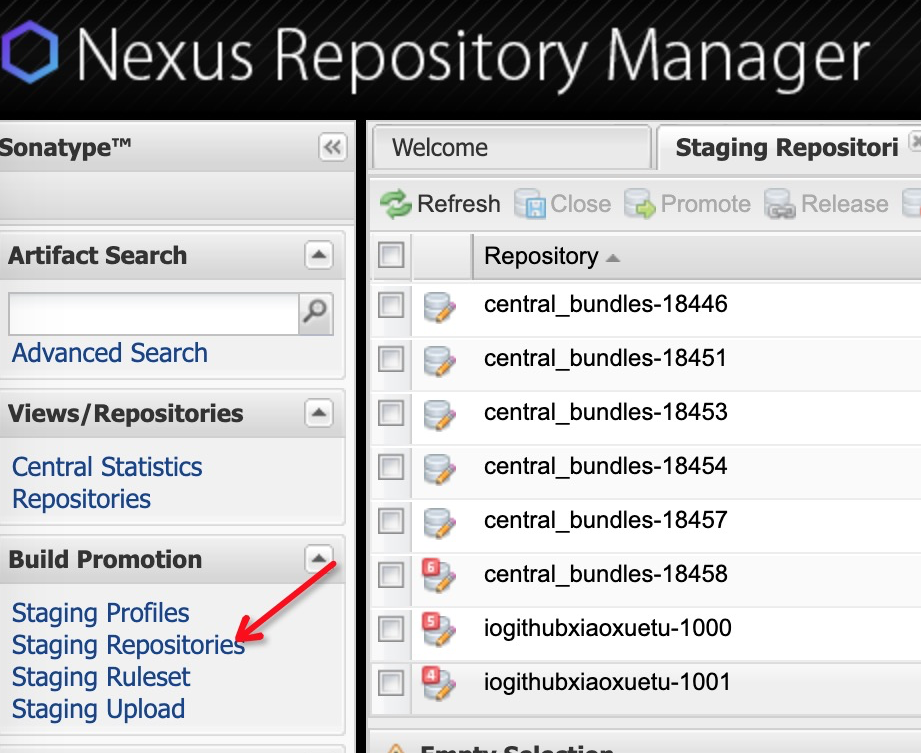Switch to the Welcome tab
The width and height of the screenshot is (921, 753).
pyautogui.click(x=512, y=147)
